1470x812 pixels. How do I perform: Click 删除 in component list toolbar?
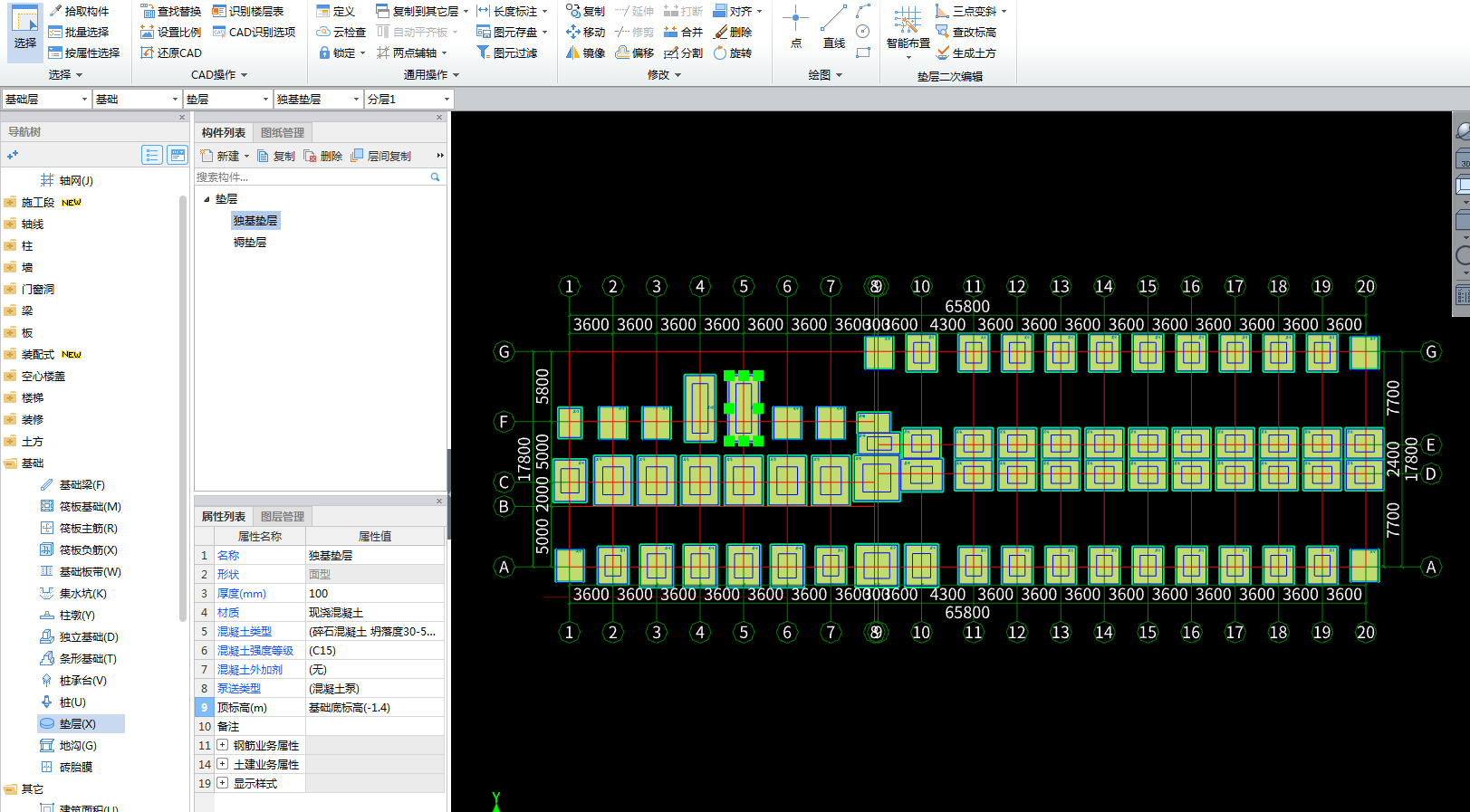[323, 156]
